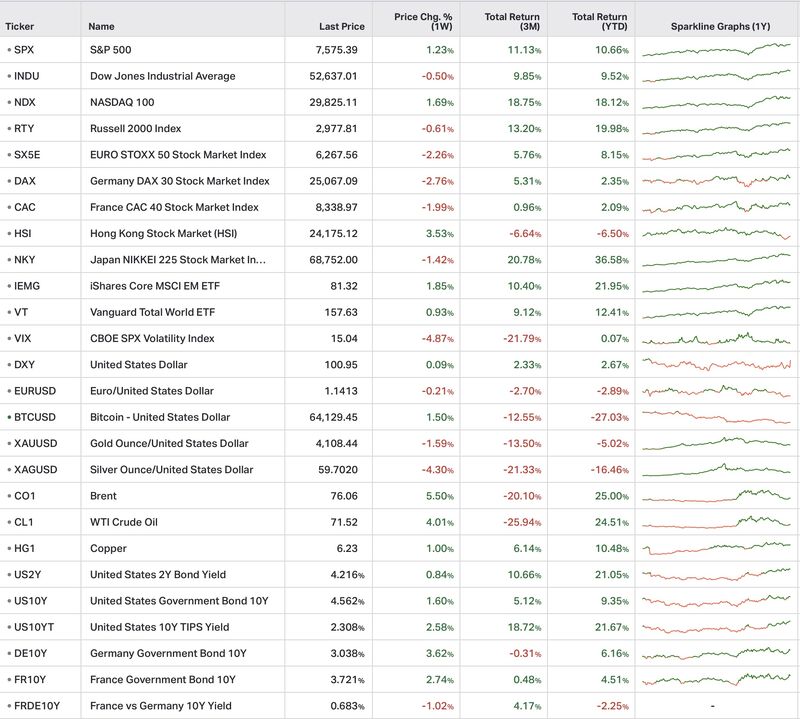Open the VIX sparkline graph
Screen dimensions: 800x719
(716, 338)
